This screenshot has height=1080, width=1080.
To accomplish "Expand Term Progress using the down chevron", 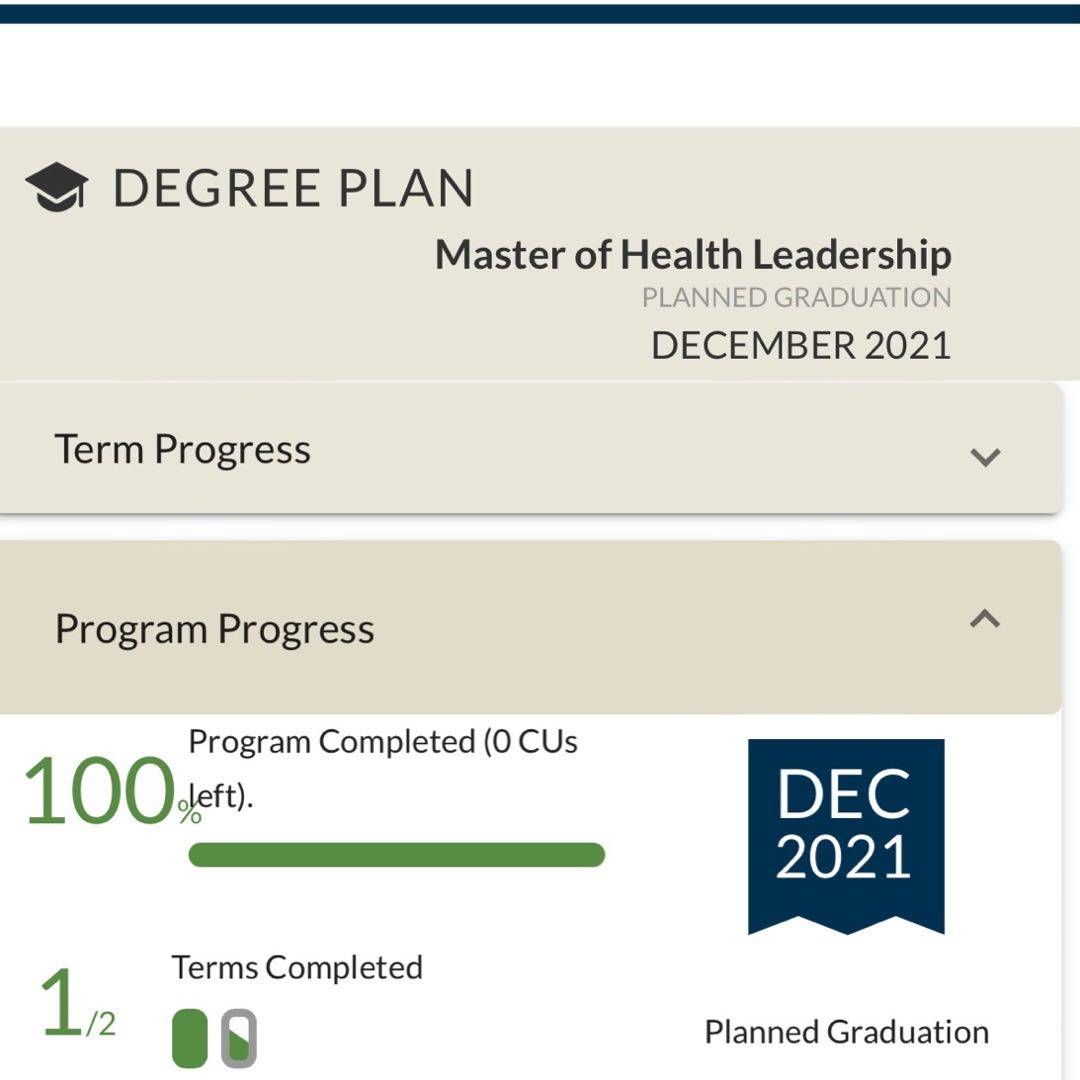I will click(985, 457).
